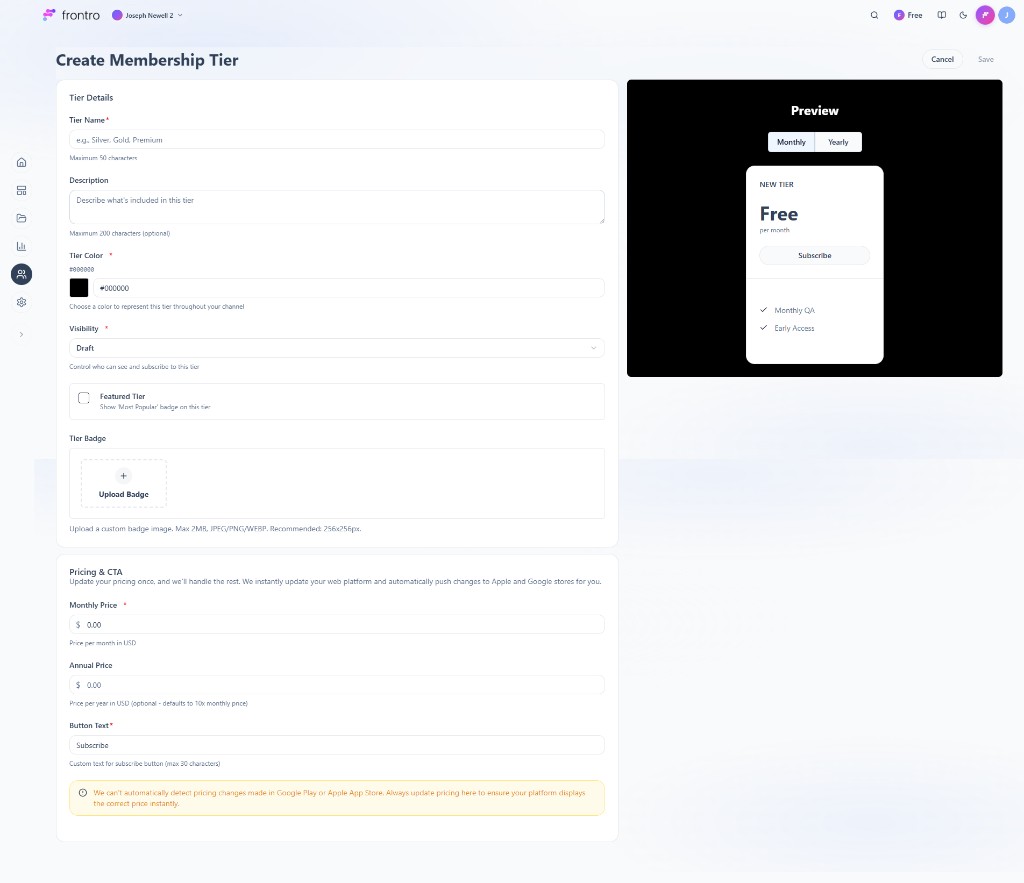Screen dimensions: 1024x883
Task: Open the bar chart analytics icon
Action: (x=21, y=246)
